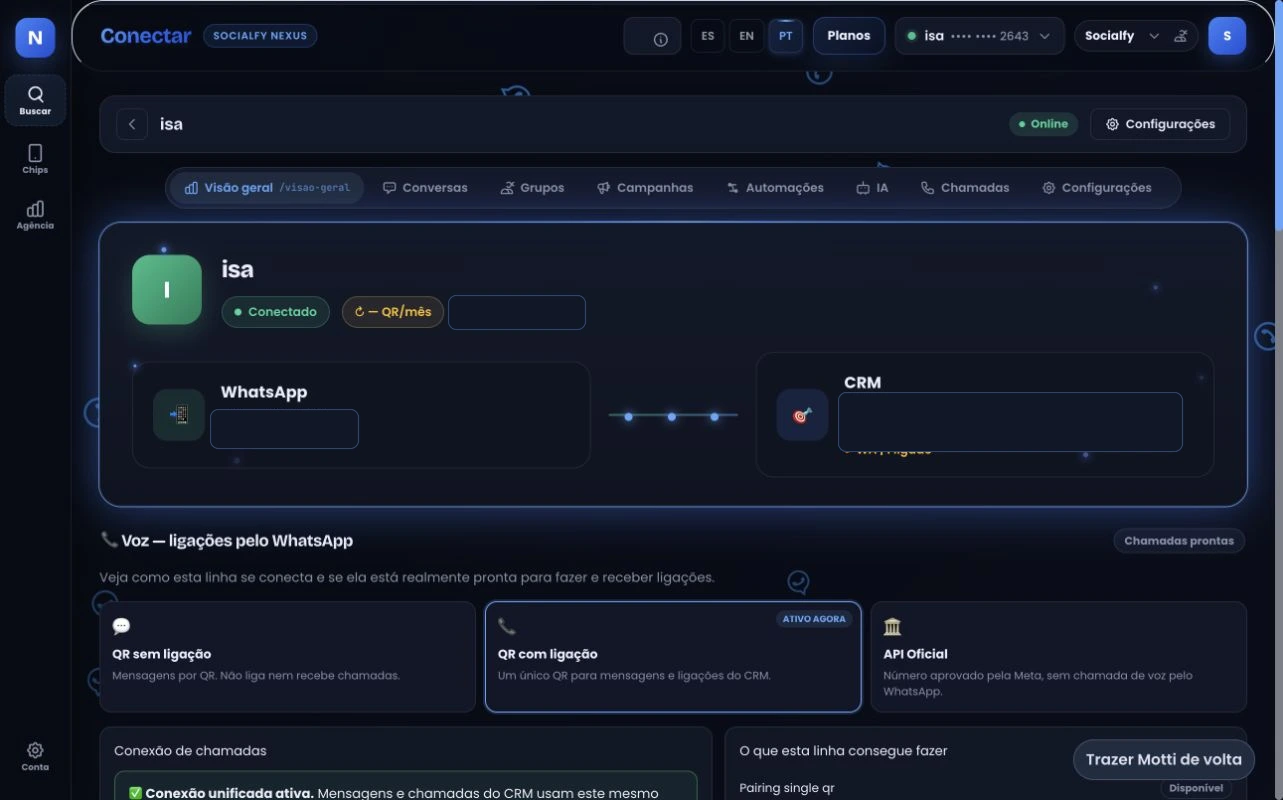The height and width of the screenshot is (800, 1283).
Task: Expand the isa 2643 line selector
Action: click(979, 36)
